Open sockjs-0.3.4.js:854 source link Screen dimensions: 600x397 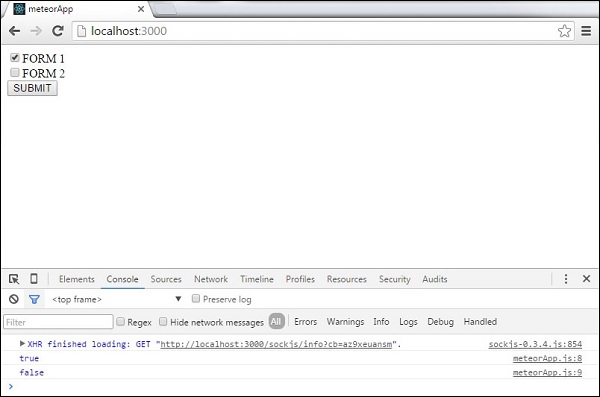(x=535, y=344)
